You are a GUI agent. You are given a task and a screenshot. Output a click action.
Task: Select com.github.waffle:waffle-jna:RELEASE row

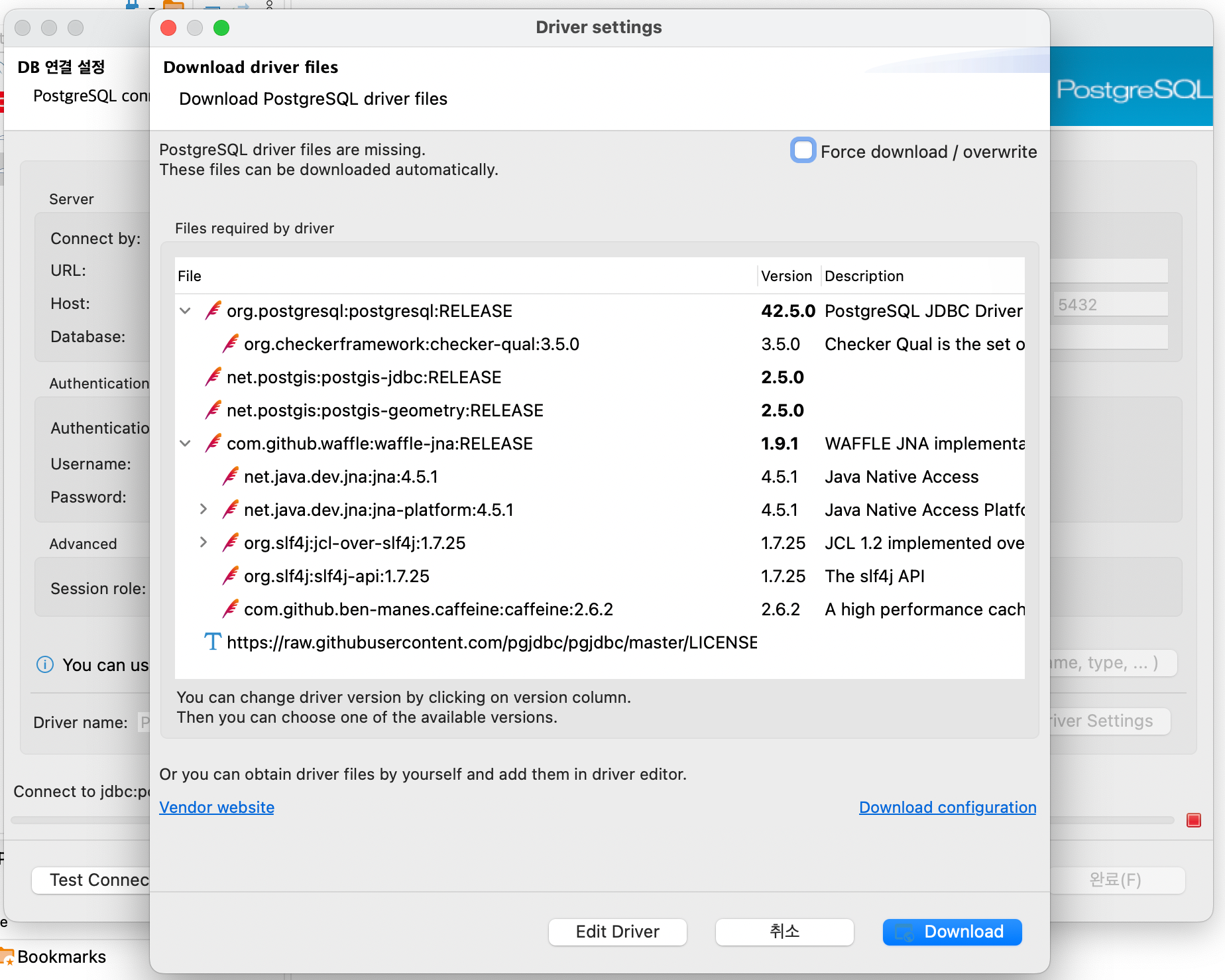[x=599, y=444]
